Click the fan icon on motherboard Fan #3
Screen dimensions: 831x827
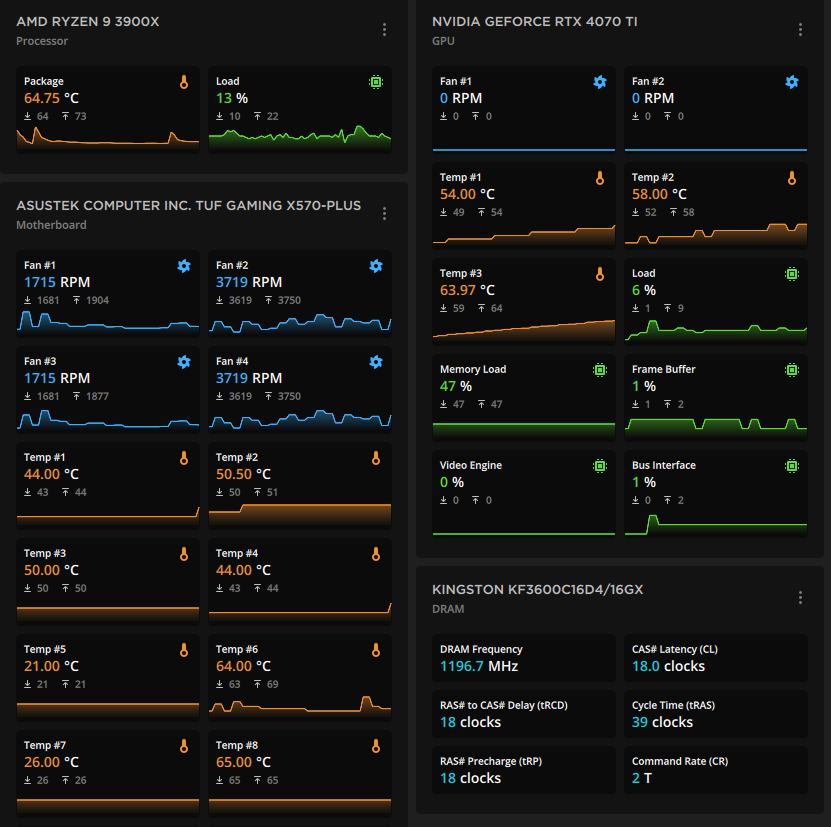coord(184,362)
